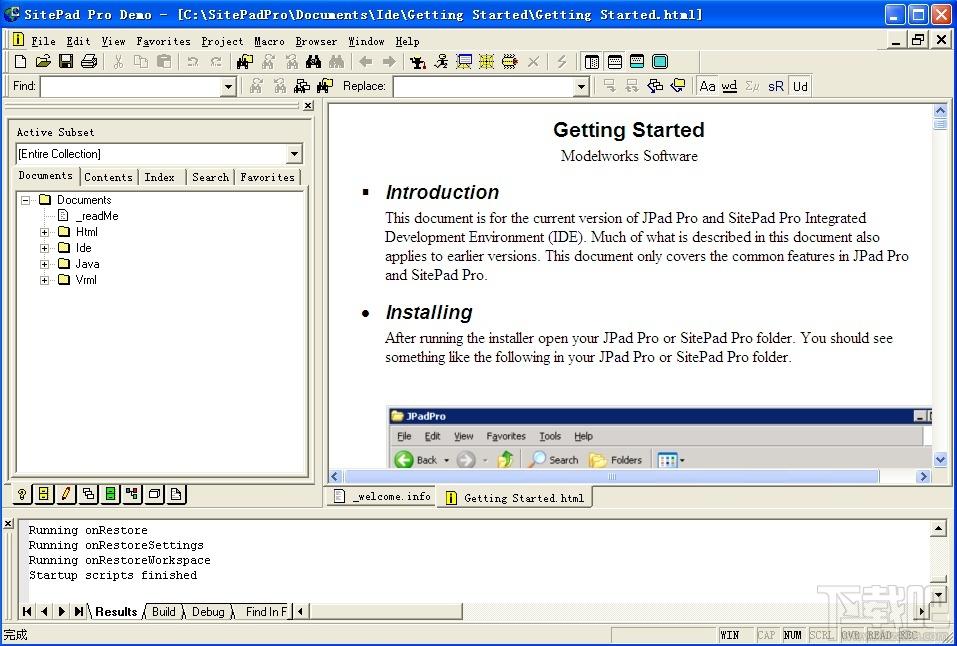
Task: Click inside the Find text input field
Action: click(x=131, y=87)
